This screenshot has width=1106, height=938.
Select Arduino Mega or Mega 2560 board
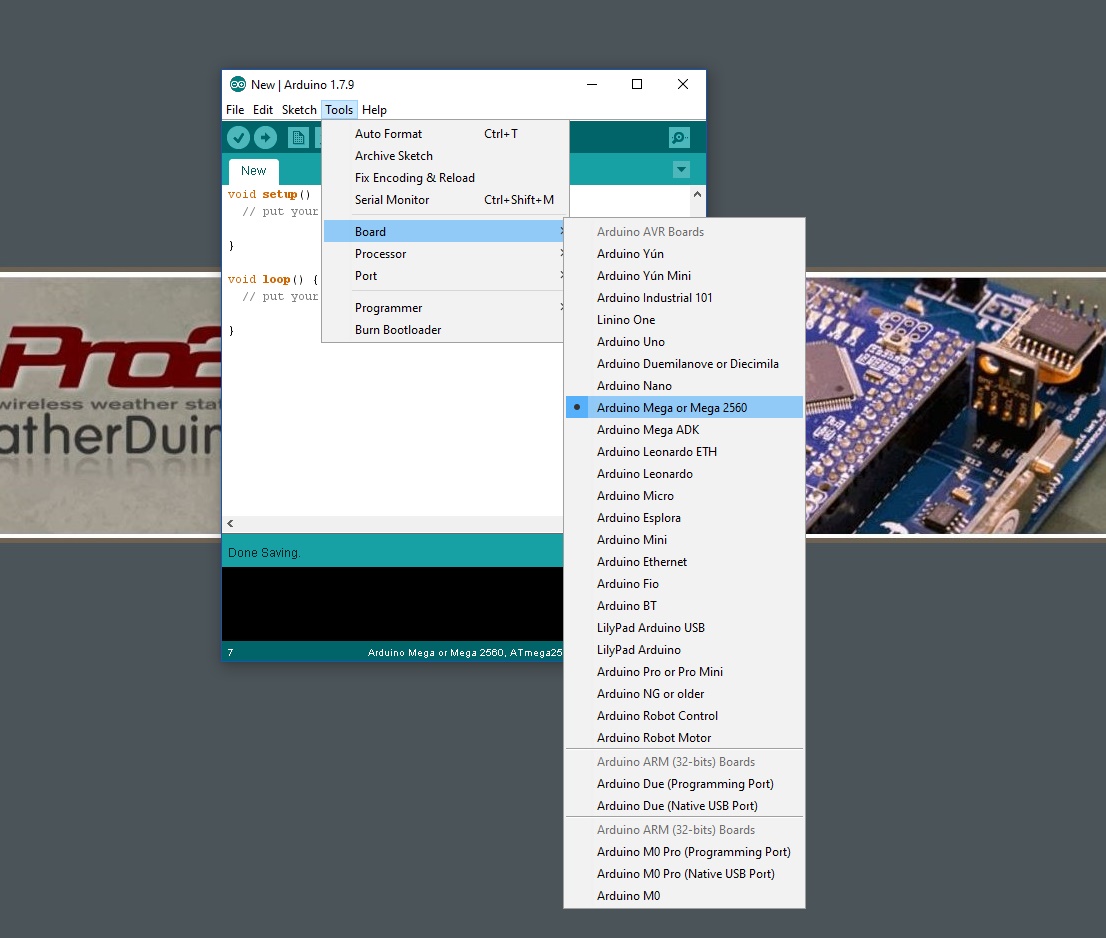(671, 408)
